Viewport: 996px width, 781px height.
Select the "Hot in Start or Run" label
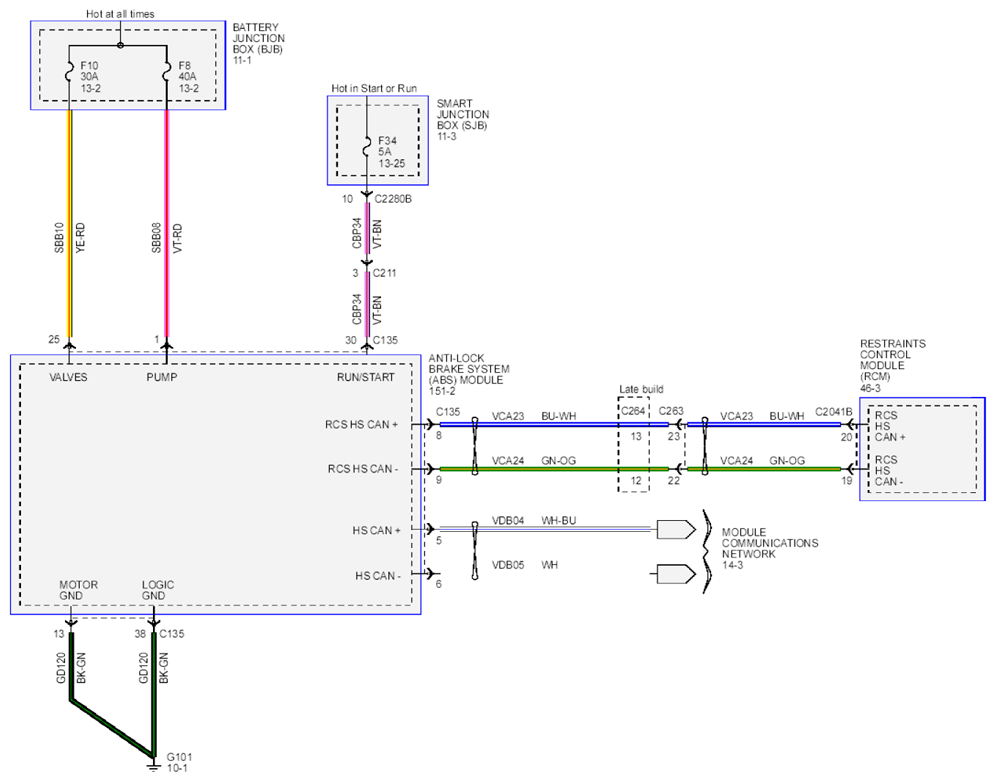tap(374, 88)
